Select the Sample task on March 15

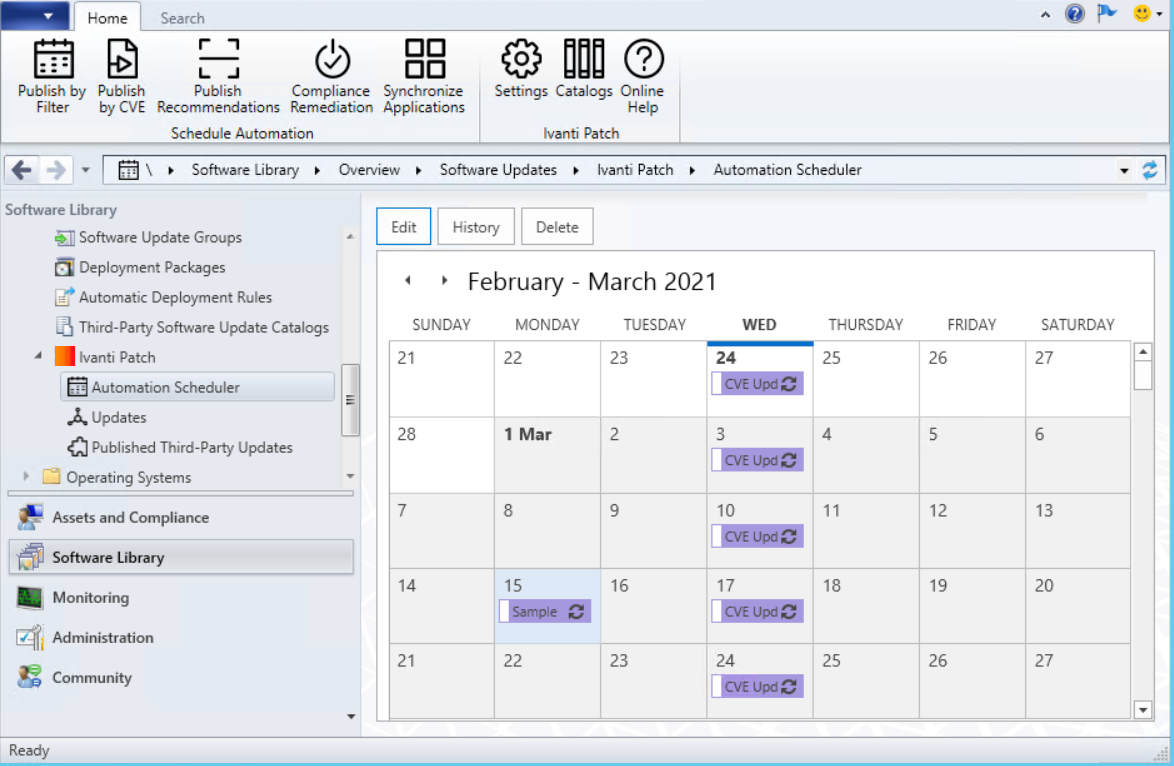tap(545, 612)
